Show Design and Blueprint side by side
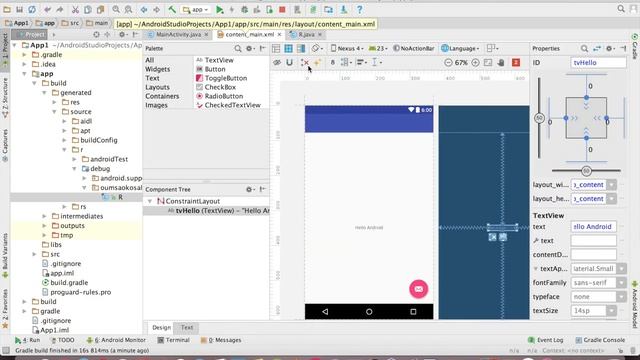Viewport: 640px width, 360px height. click(x=301, y=49)
